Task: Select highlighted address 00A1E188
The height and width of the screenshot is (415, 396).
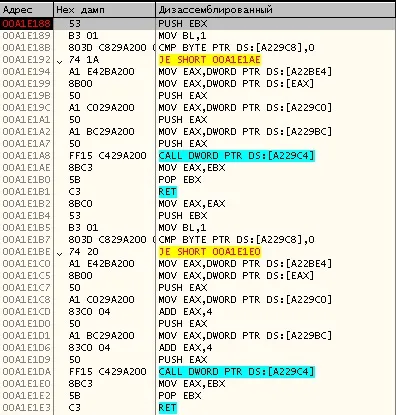Action: (x=26, y=24)
